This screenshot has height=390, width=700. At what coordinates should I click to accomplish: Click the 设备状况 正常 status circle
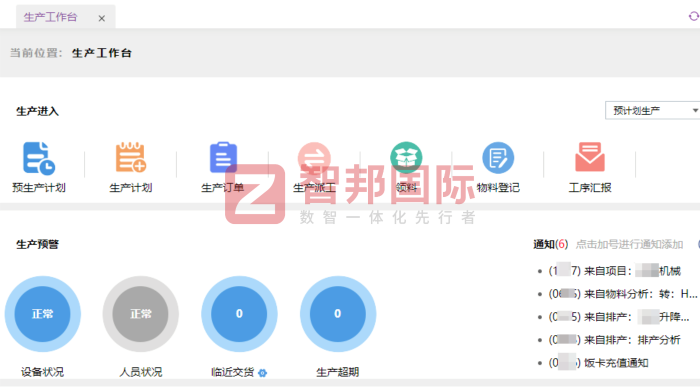pos(43,314)
